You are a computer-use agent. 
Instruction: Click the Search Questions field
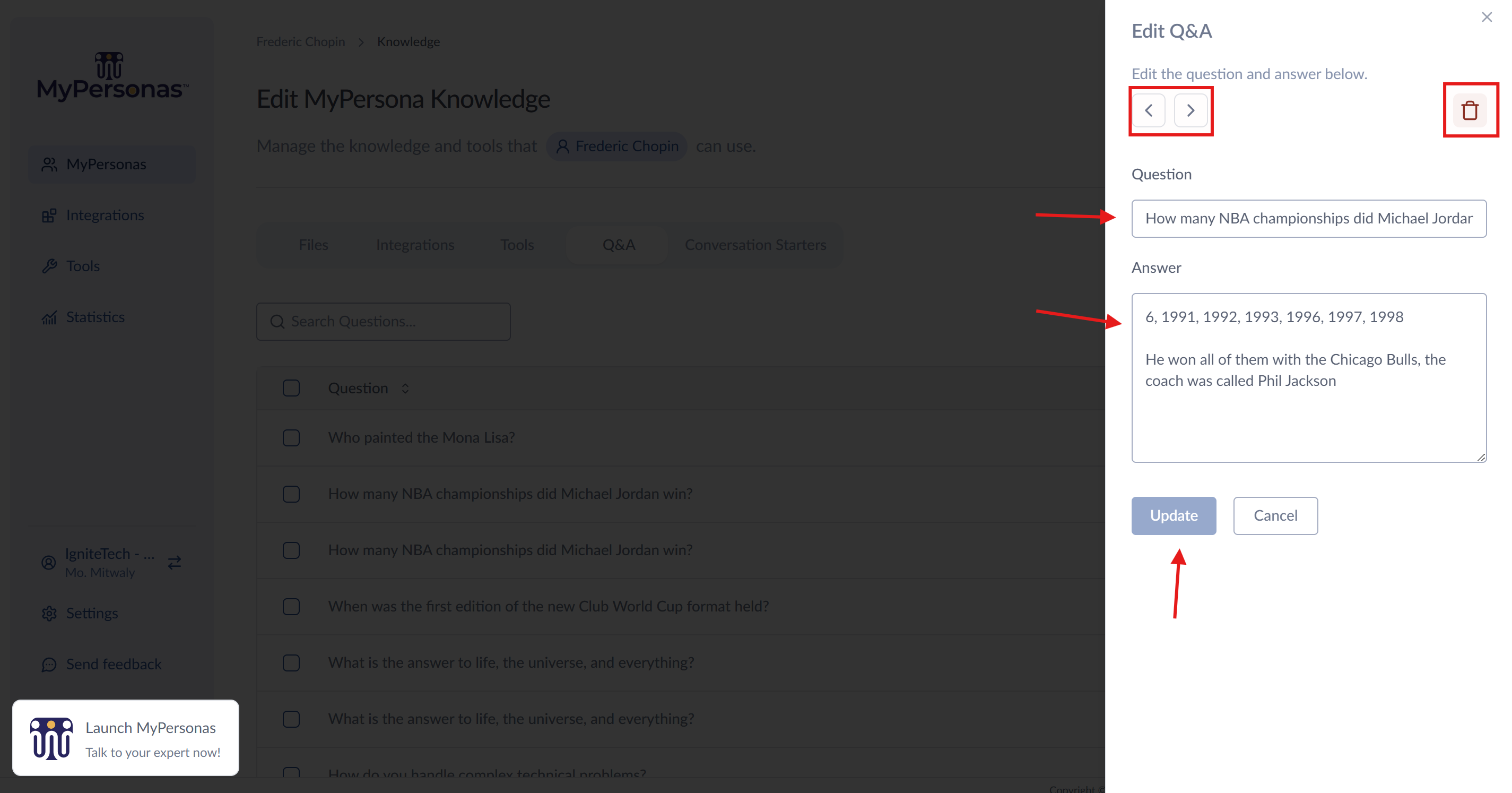(x=383, y=321)
